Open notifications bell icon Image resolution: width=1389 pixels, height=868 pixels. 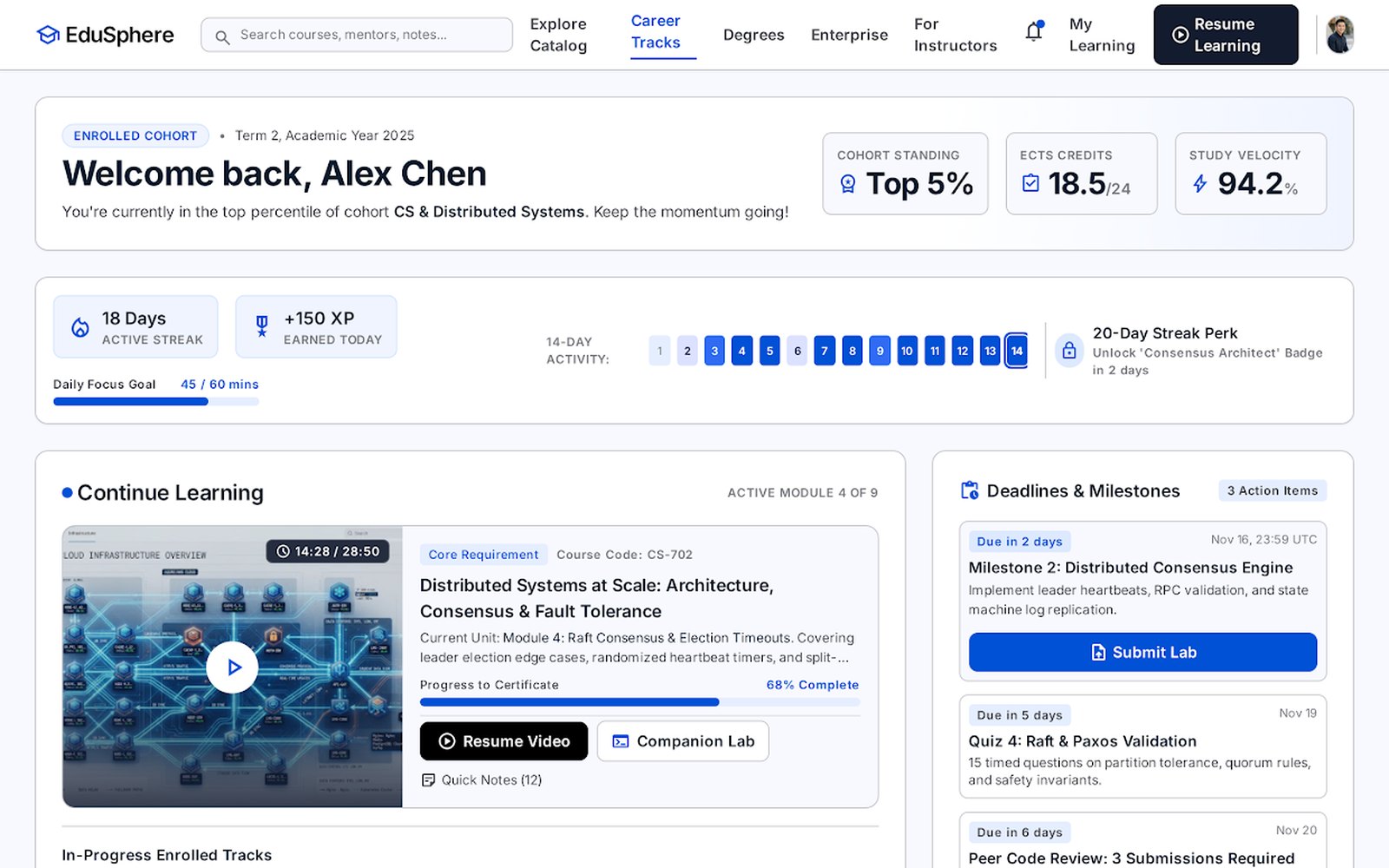click(x=1034, y=32)
